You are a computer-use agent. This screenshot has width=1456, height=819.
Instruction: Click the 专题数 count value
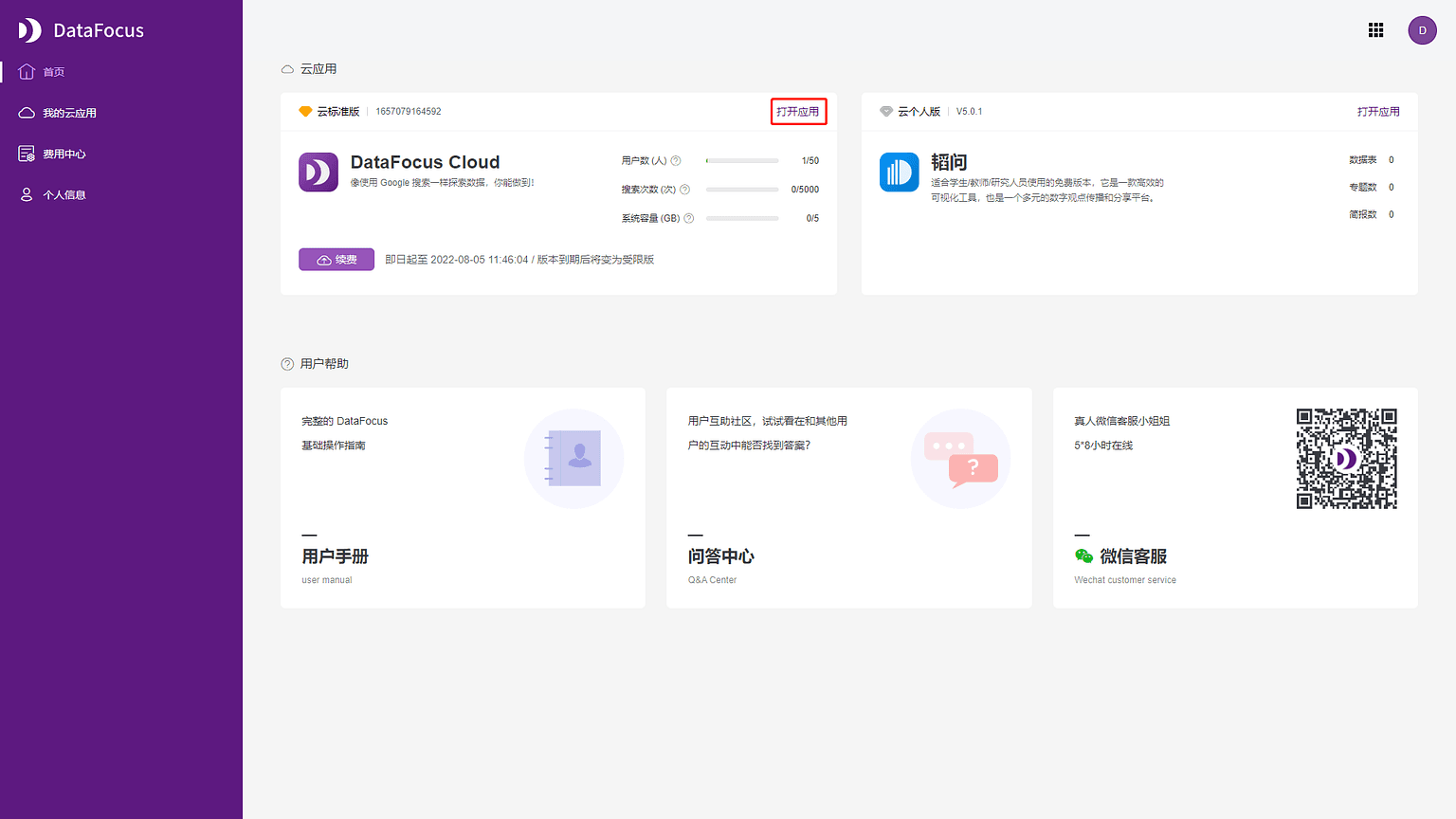pos(1392,188)
